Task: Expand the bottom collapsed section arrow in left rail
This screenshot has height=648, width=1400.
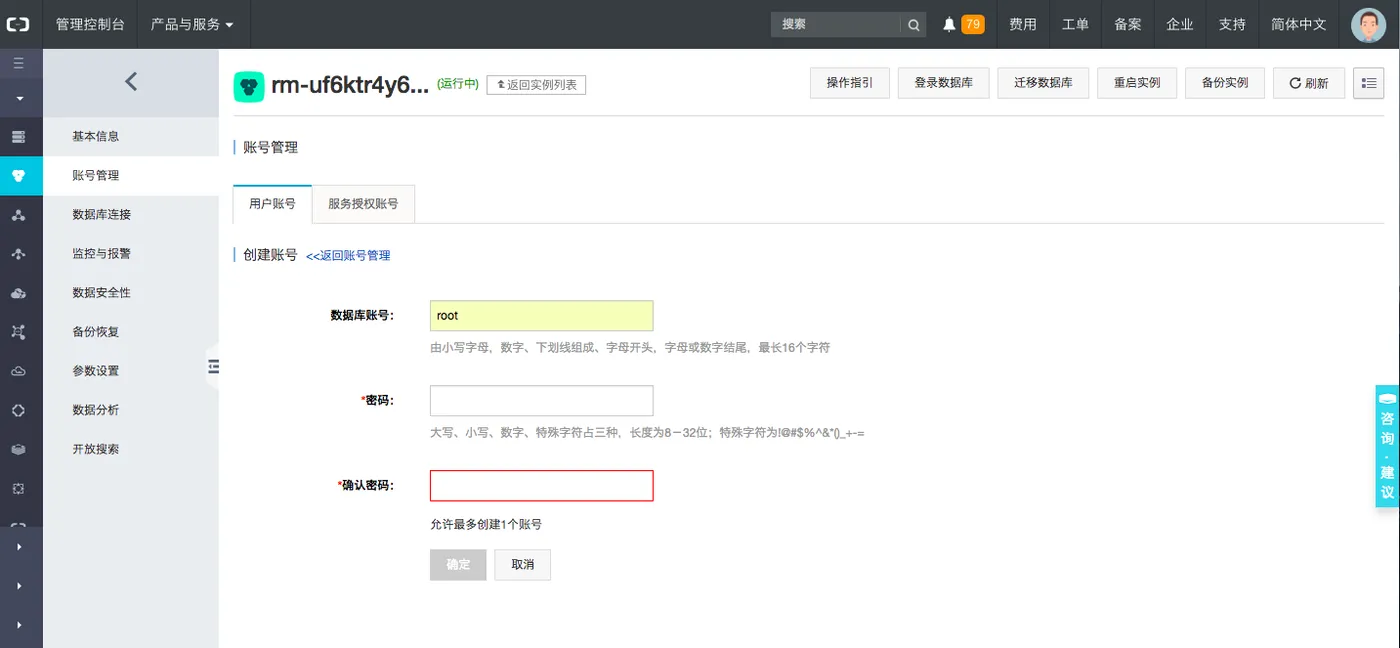Action: pyautogui.click(x=19, y=625)
